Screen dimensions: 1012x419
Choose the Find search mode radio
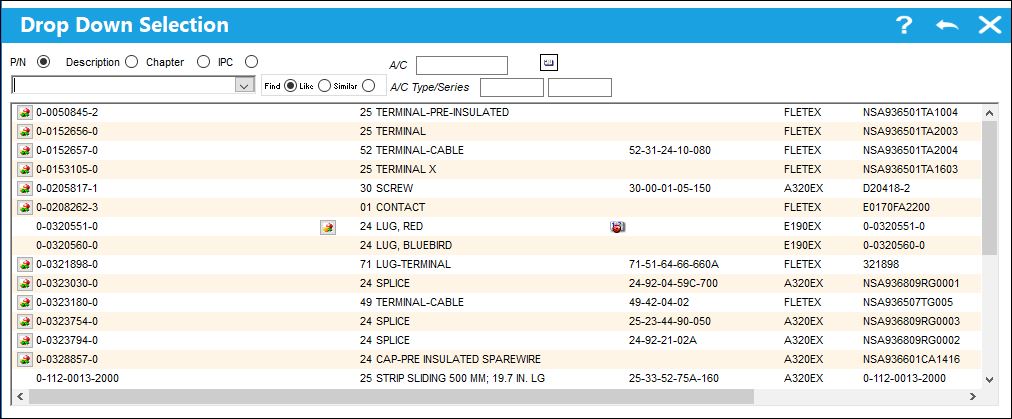point(290,85)
